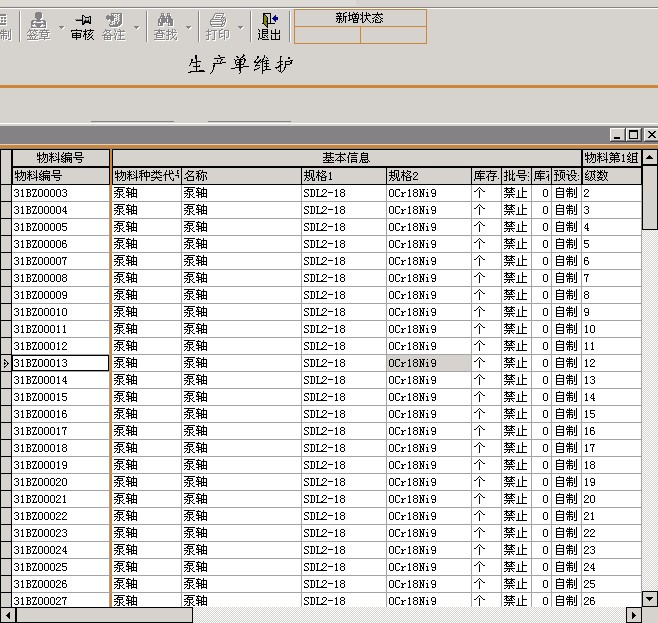This screenshot has width=658, height=623.
Task: Select material cell 31BZ00011
Action: click(x=60, y=329)
